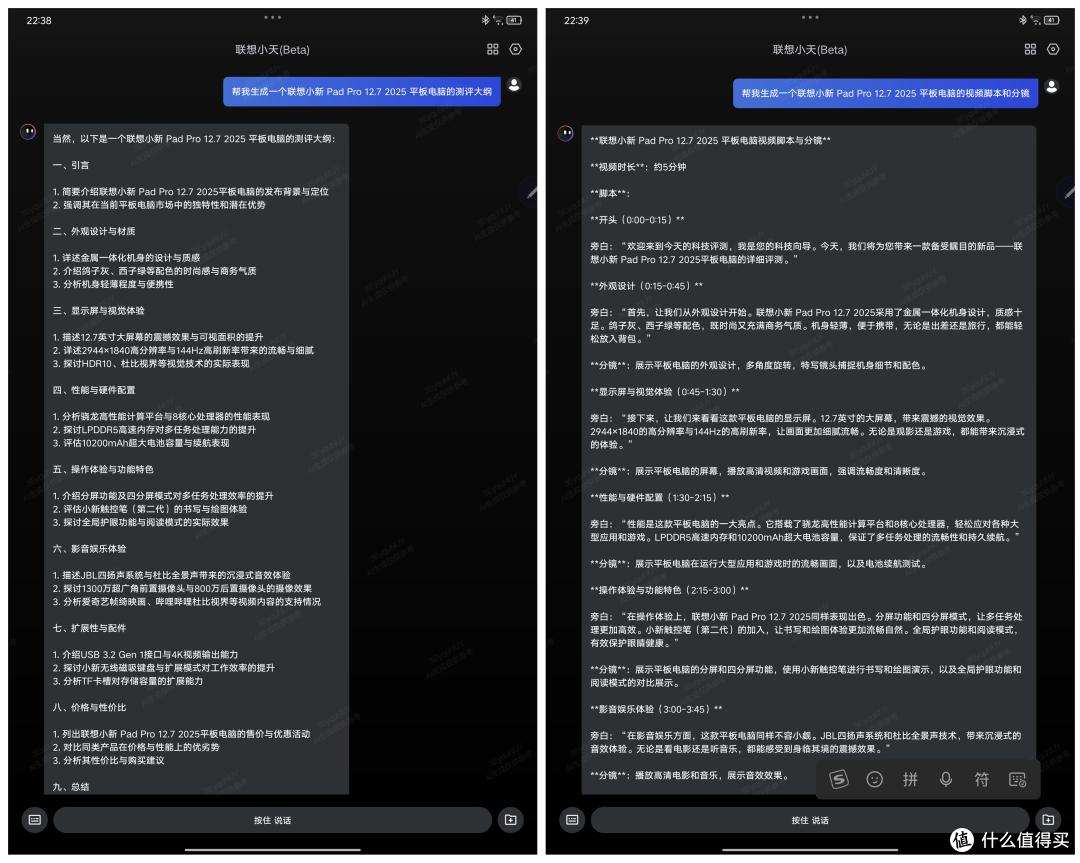Tap the 联想小天(Beta) title in the 22:38 screen
Screen dimensions: 1080x863
point(272,50)
